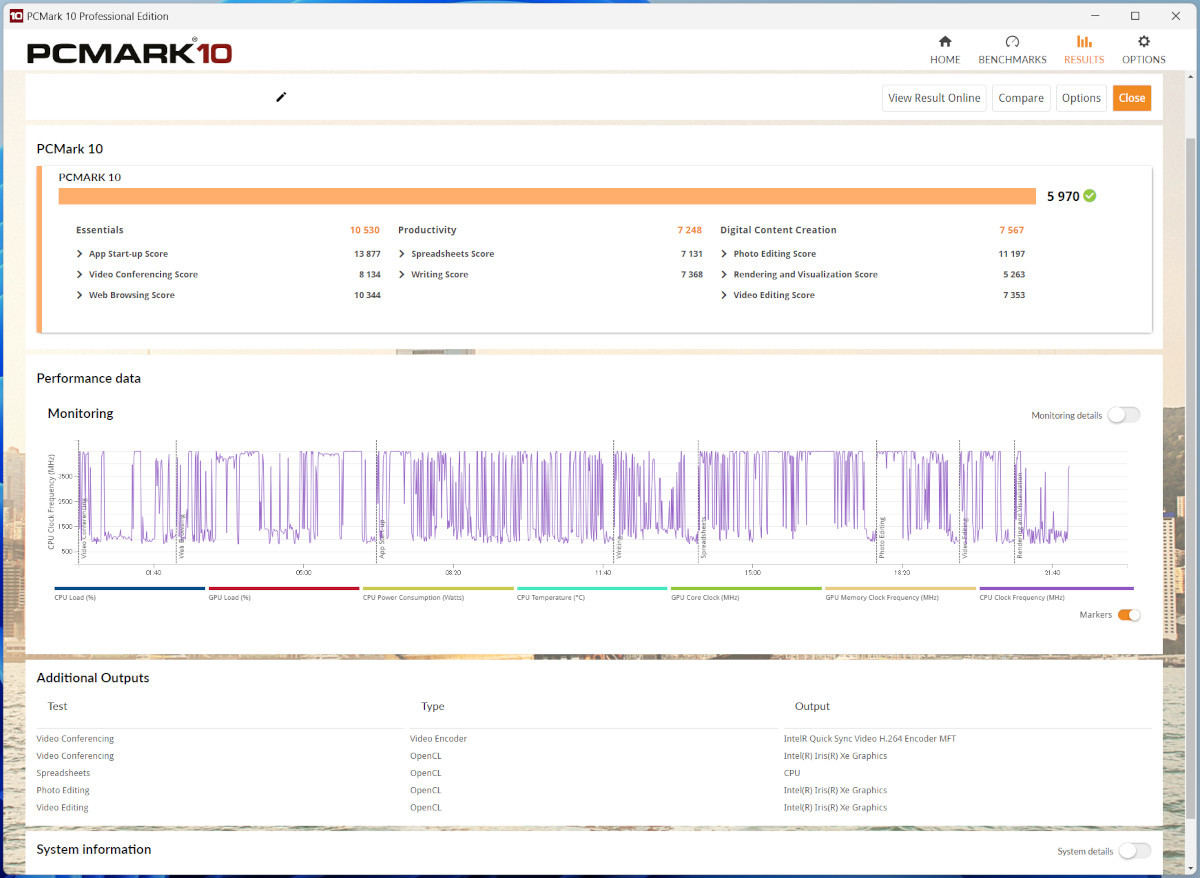Toggle Monitoring details switch

[x=1123, y=415]
